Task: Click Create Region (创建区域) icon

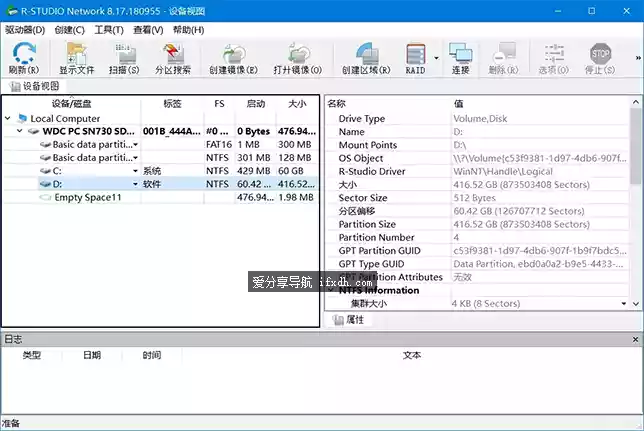Action: tap(366, 58)
